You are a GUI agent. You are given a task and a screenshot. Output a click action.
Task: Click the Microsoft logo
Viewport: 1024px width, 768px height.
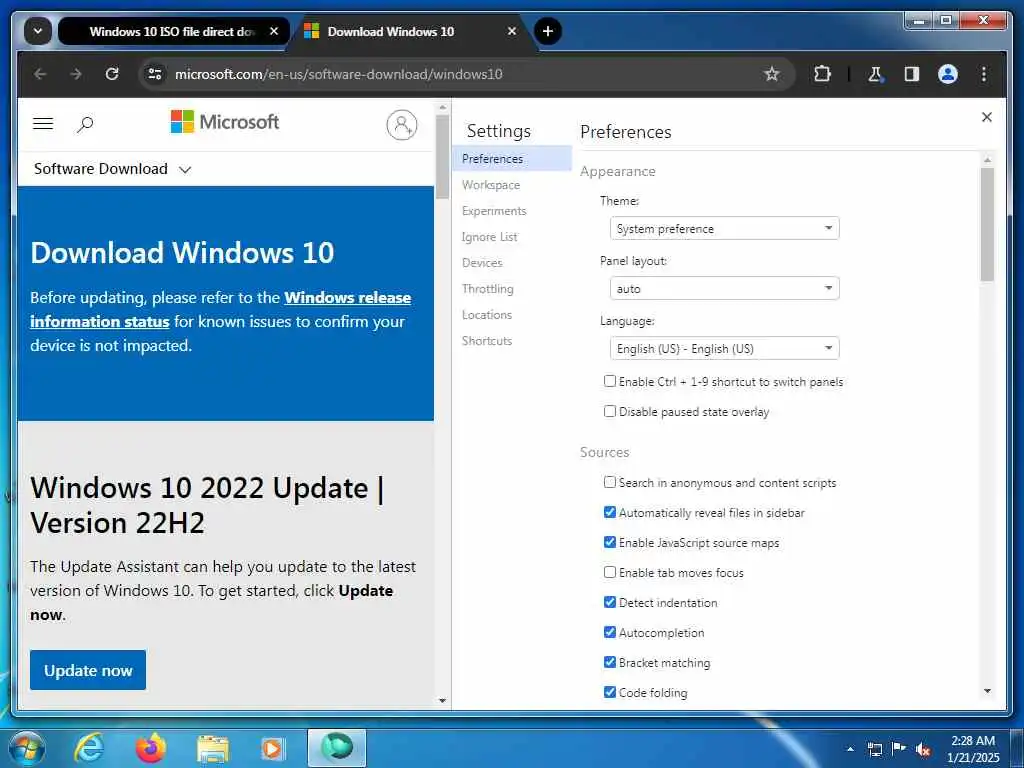[x=225, y=121]
